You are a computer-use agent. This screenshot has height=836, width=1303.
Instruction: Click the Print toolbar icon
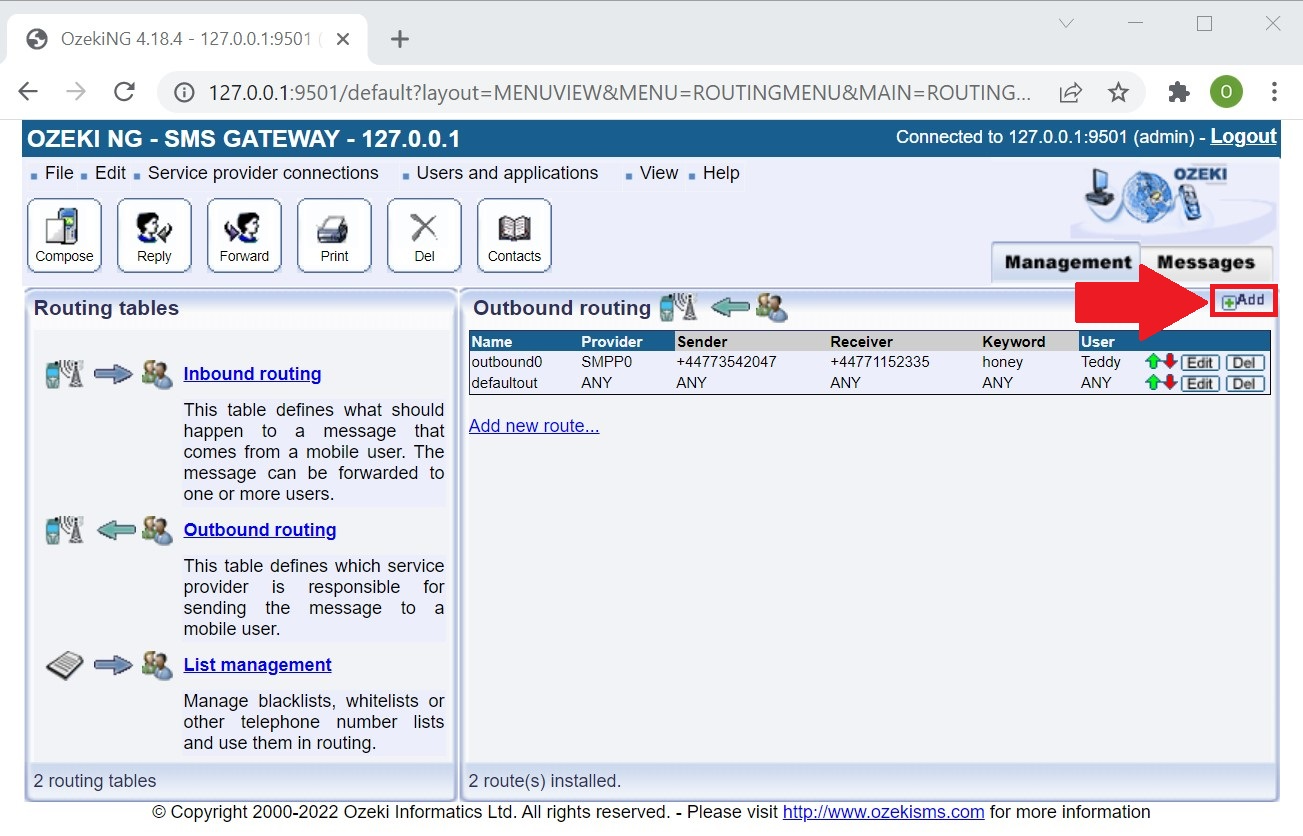[x=334, y=235]
